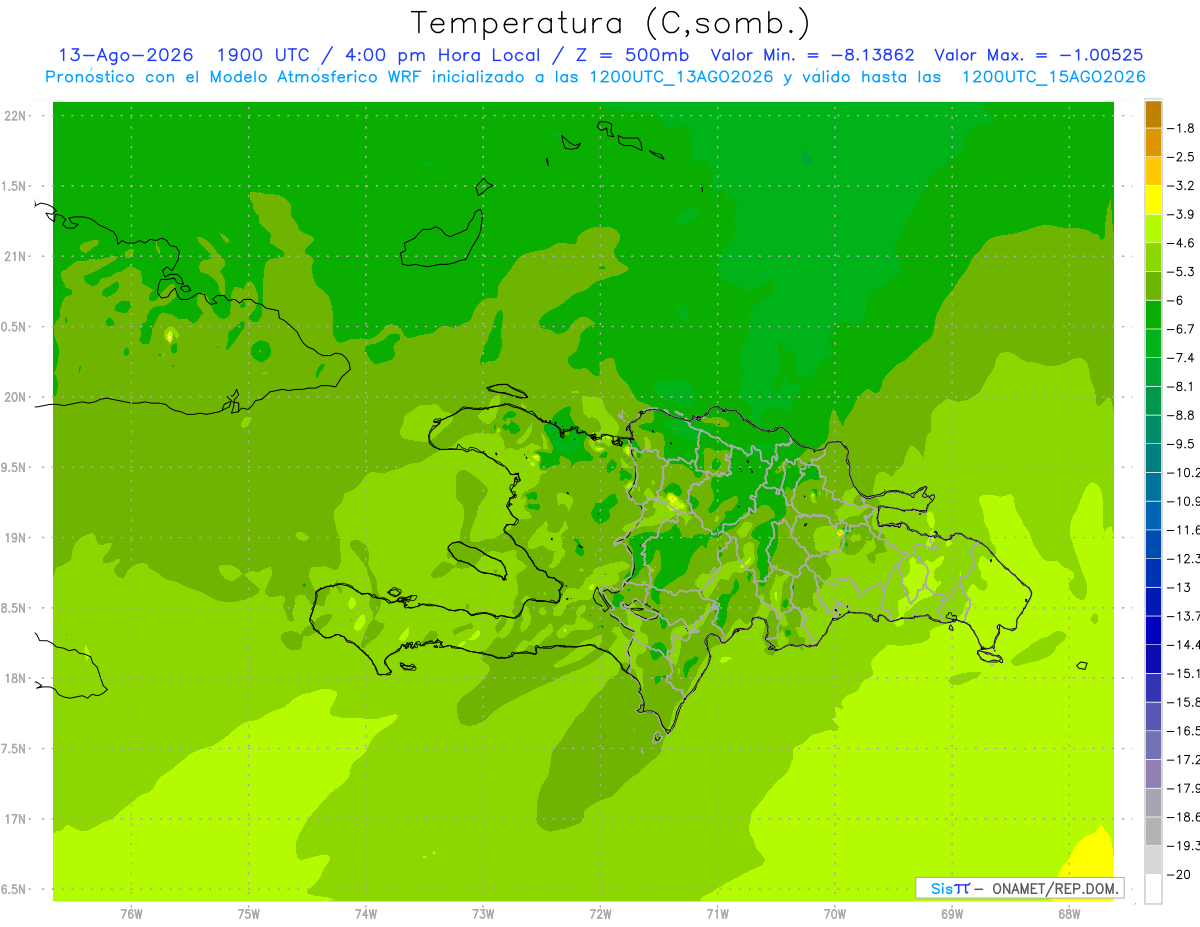The height and width of the screenshot is (927, 1200).
Task: Click the '68W' longitude label
Action: 1069,914
